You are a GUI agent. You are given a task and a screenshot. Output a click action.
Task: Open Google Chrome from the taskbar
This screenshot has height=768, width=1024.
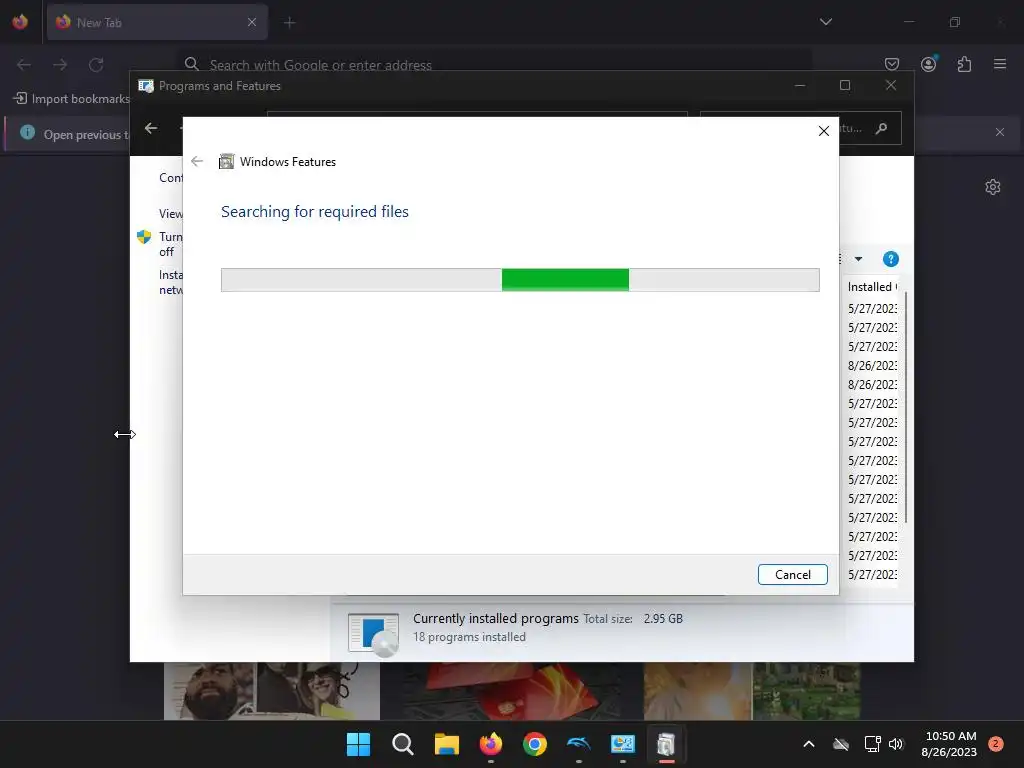pos(534,744)
